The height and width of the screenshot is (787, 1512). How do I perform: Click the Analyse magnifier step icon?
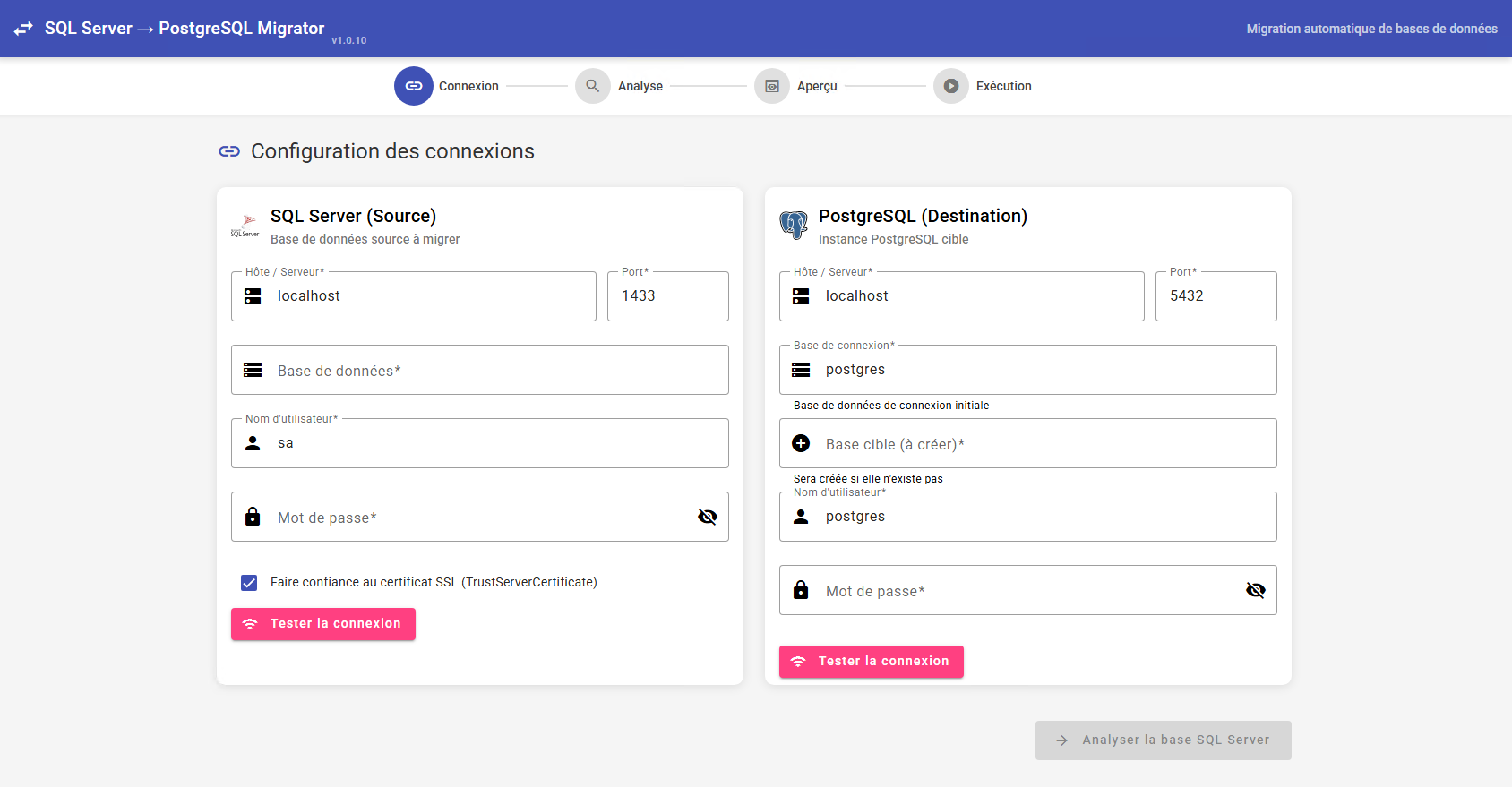[593, 86]
